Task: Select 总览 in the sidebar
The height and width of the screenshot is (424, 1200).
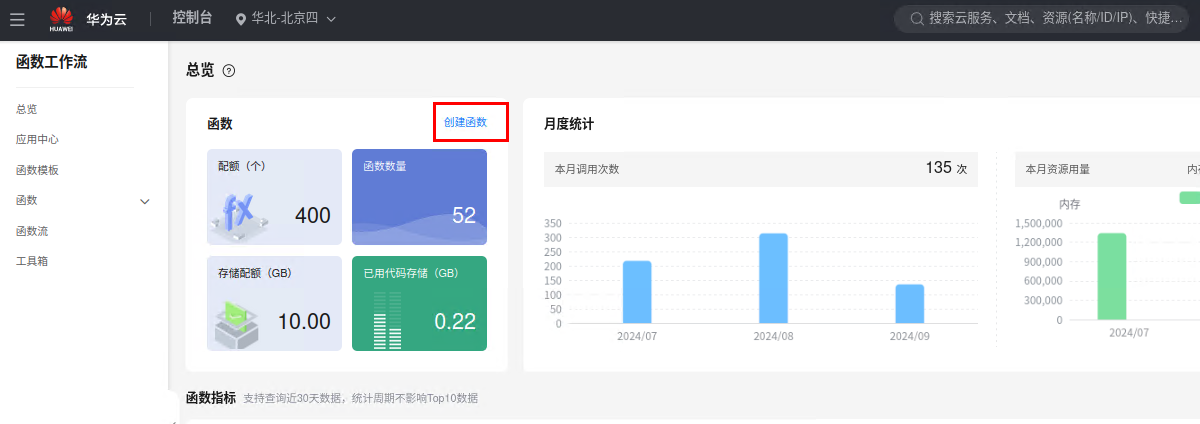Action: pyautogui.click(x=27, y=109)
